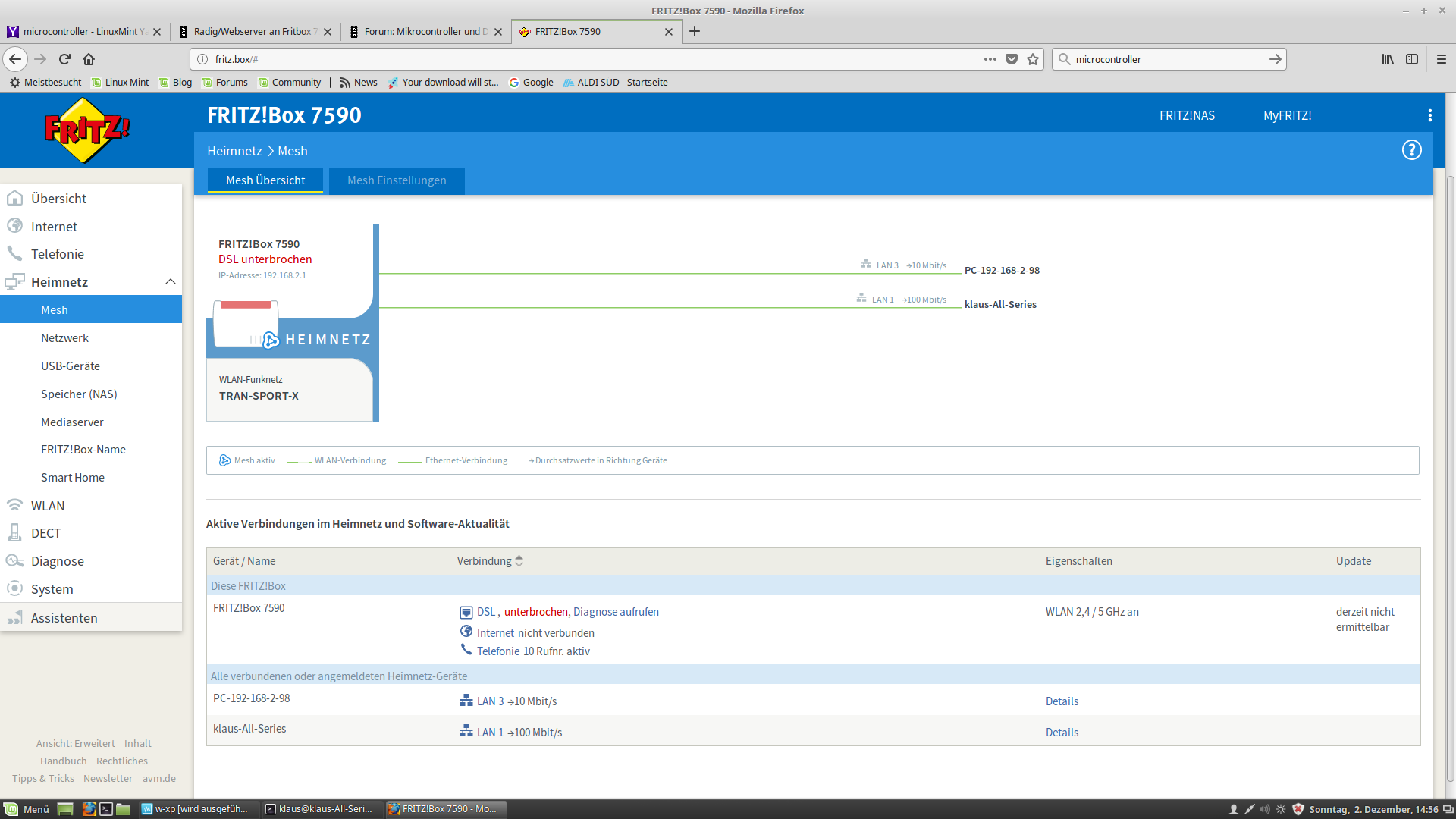The height and width of the screenshot is (819, 1456).
Task: Close the FRITZ!Box 7590 browser tab
Action: 668,31
